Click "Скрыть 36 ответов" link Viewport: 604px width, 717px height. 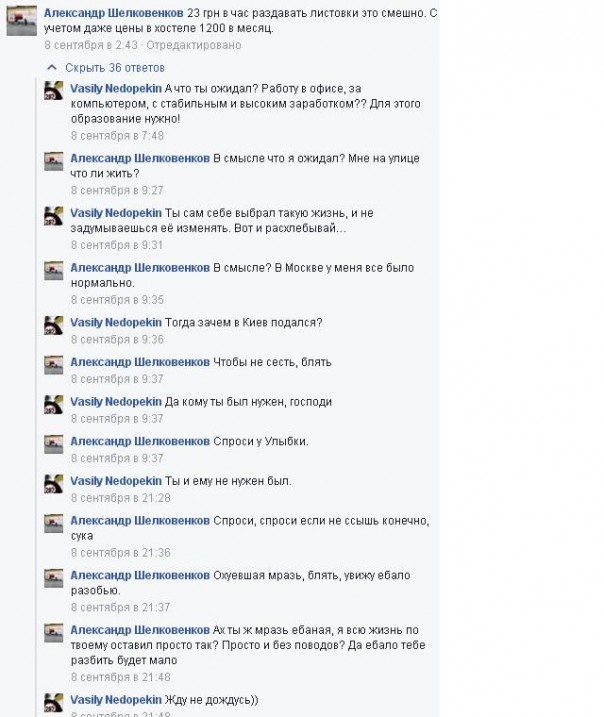115,68
